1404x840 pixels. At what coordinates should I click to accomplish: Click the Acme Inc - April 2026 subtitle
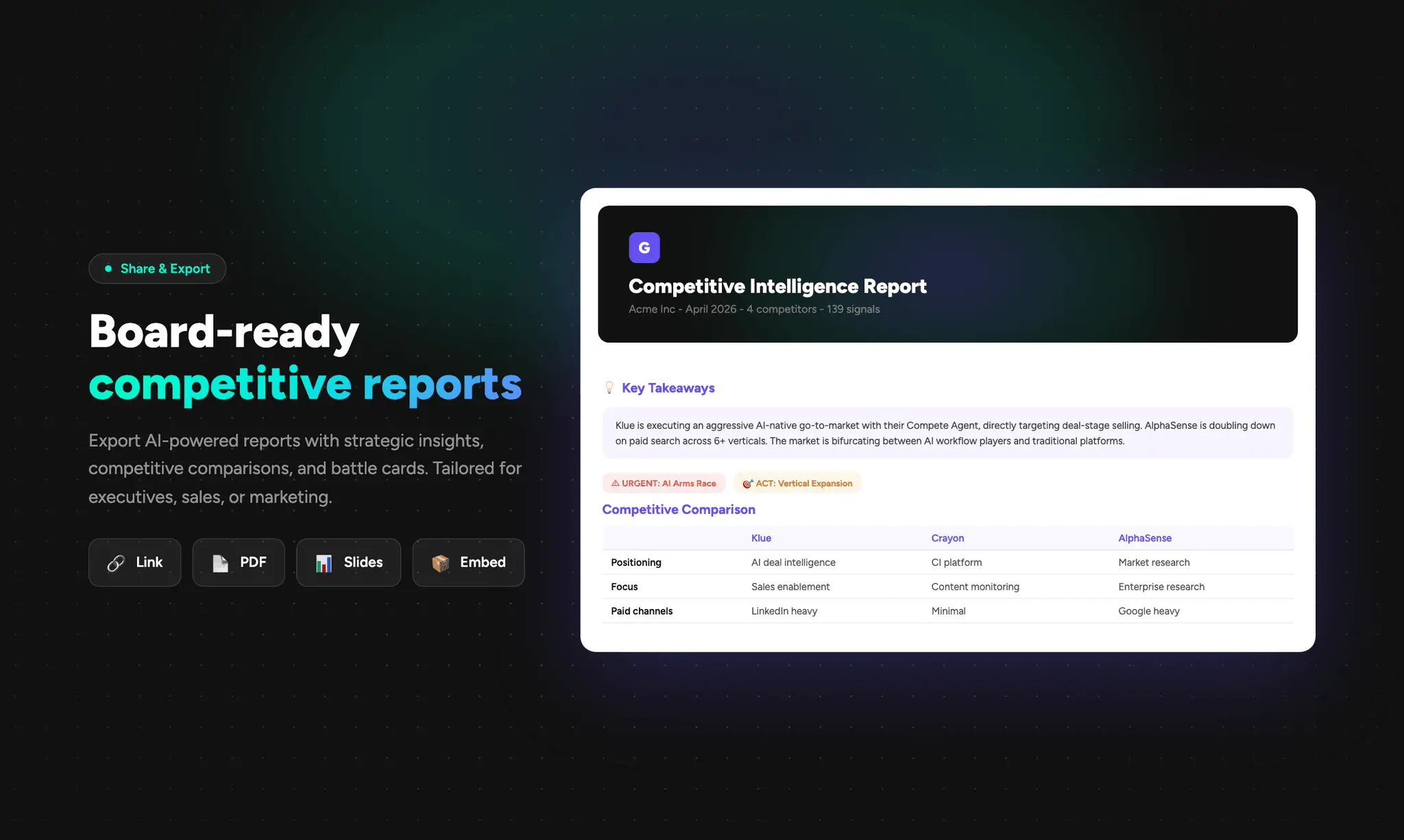tap(754, 309)
